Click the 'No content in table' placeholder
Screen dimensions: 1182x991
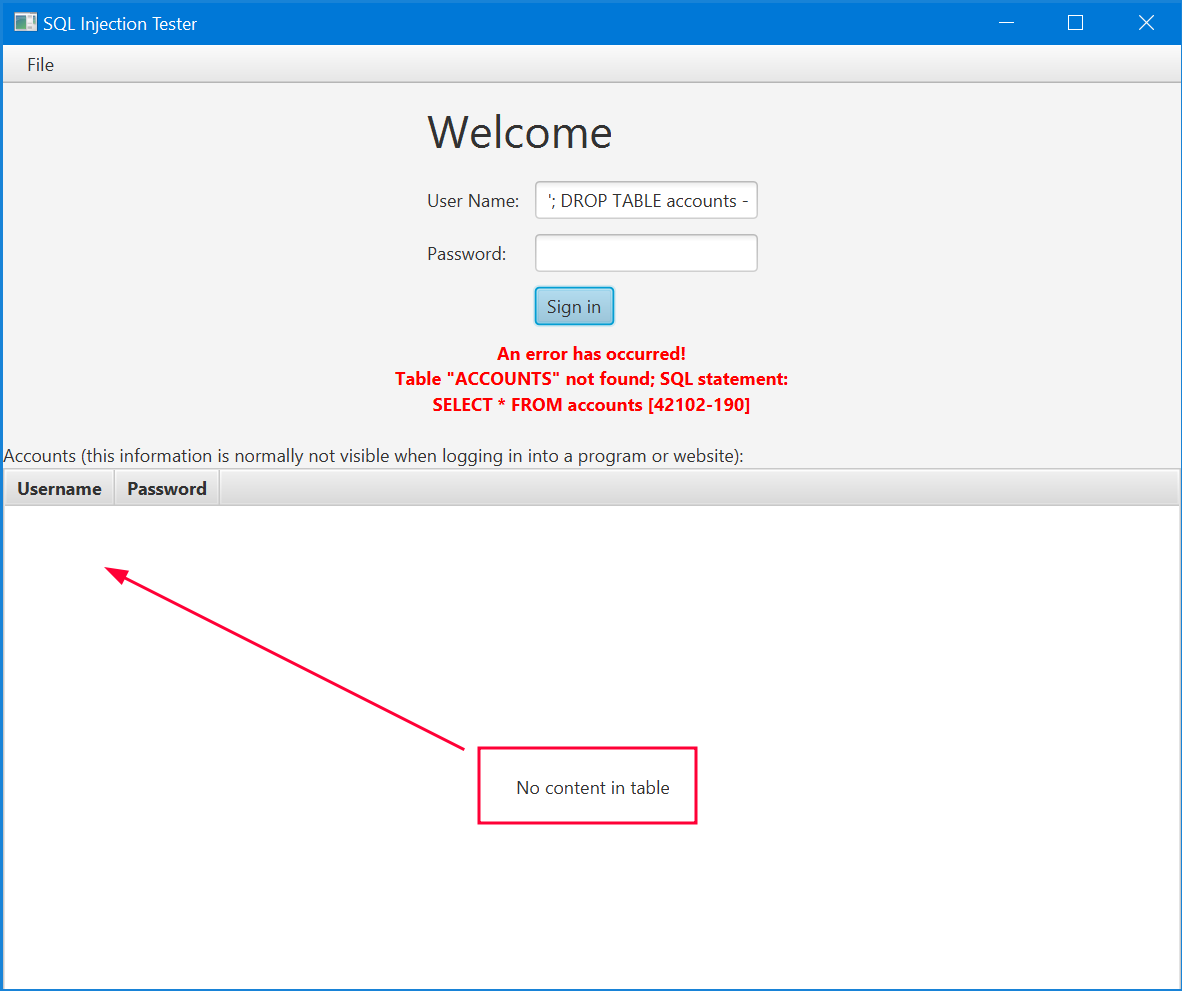point(593,788)
